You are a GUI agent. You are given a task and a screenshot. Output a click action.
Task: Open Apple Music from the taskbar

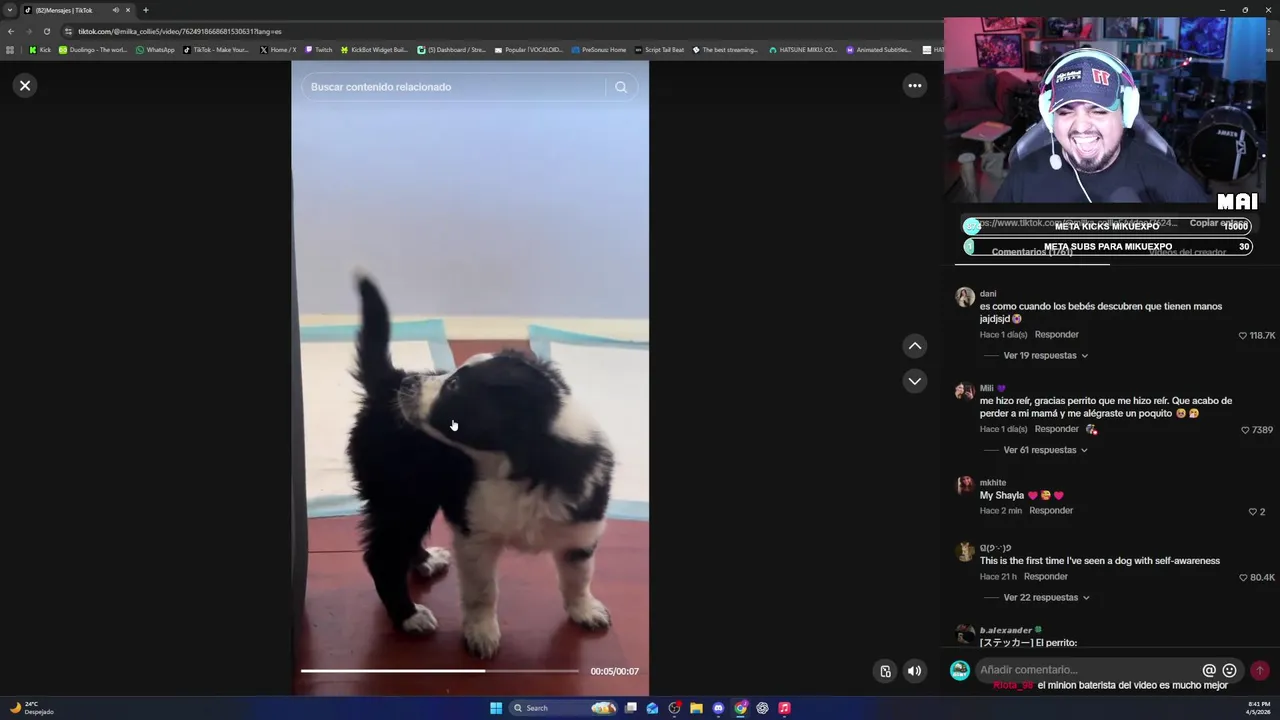click(x=784, y=708)
